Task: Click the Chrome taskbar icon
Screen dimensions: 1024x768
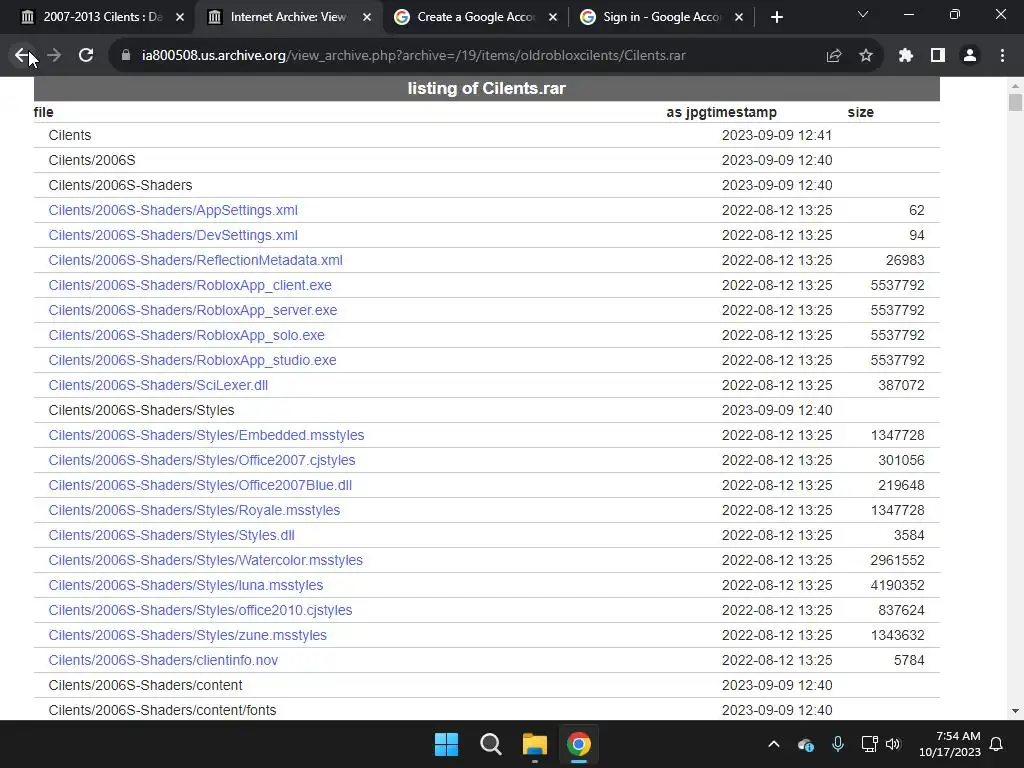Action: click(x=579, y=744)
